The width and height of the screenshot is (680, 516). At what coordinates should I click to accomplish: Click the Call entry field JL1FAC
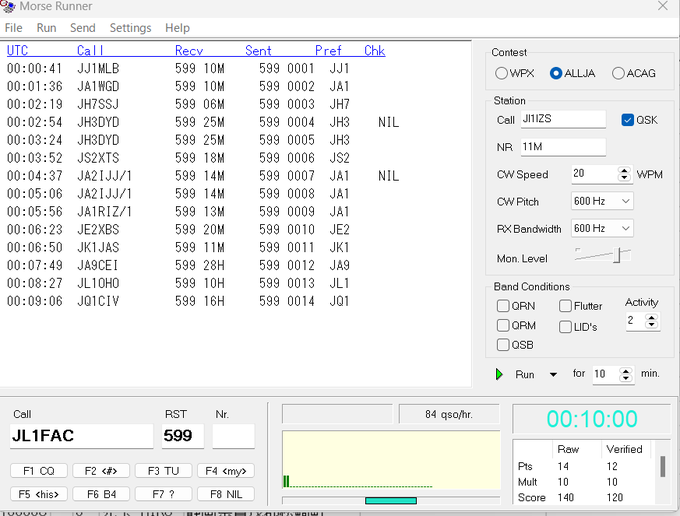click(82, 436)
